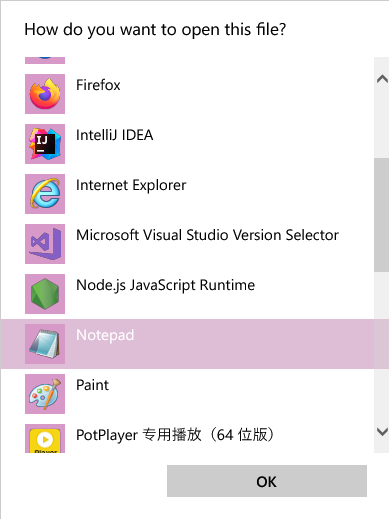The height and width of the screenshot is (519, 389).
Task: Open file with Firefox label
Action: coord(98,85)
